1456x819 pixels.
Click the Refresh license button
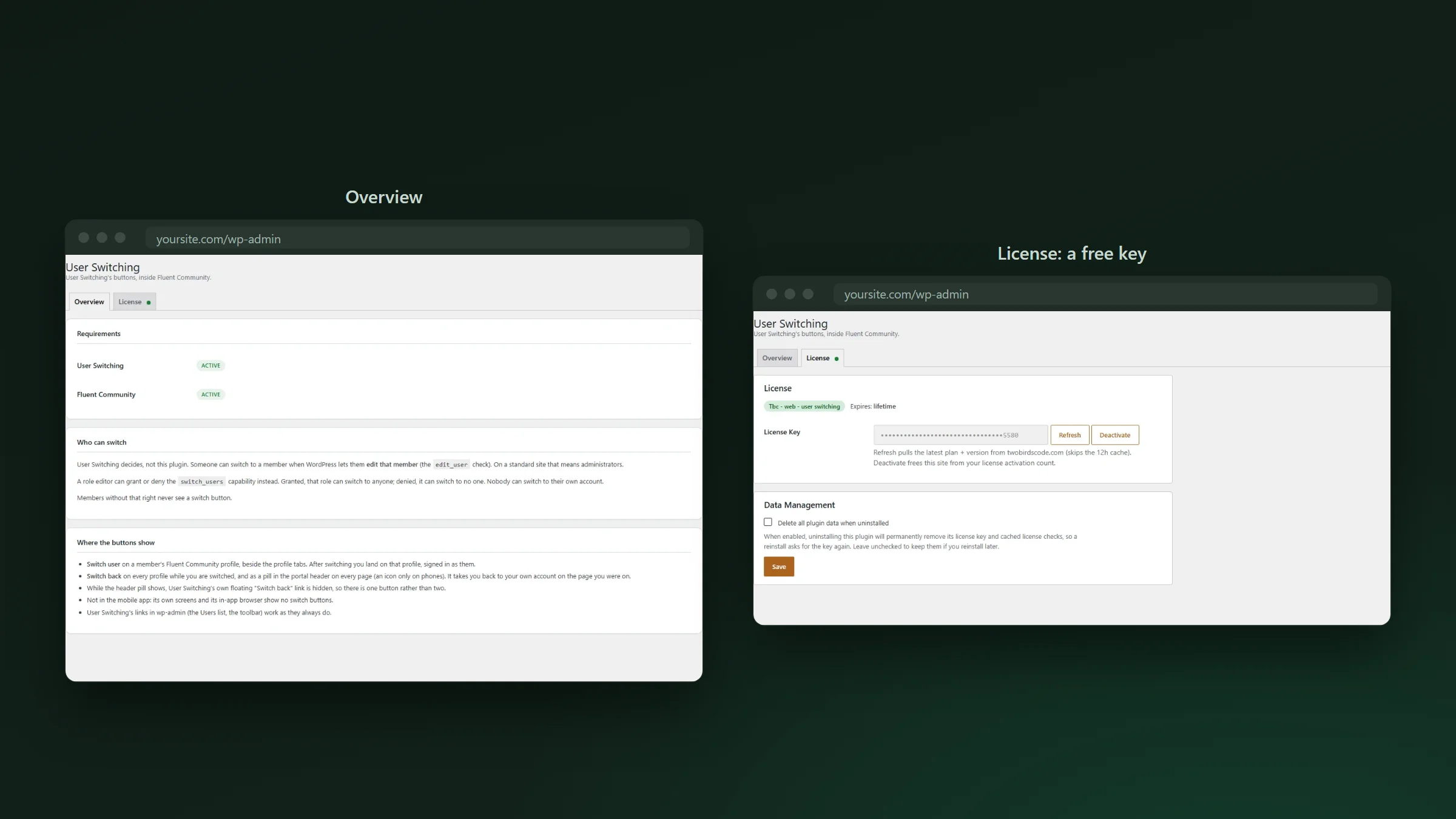(1070, 435)
